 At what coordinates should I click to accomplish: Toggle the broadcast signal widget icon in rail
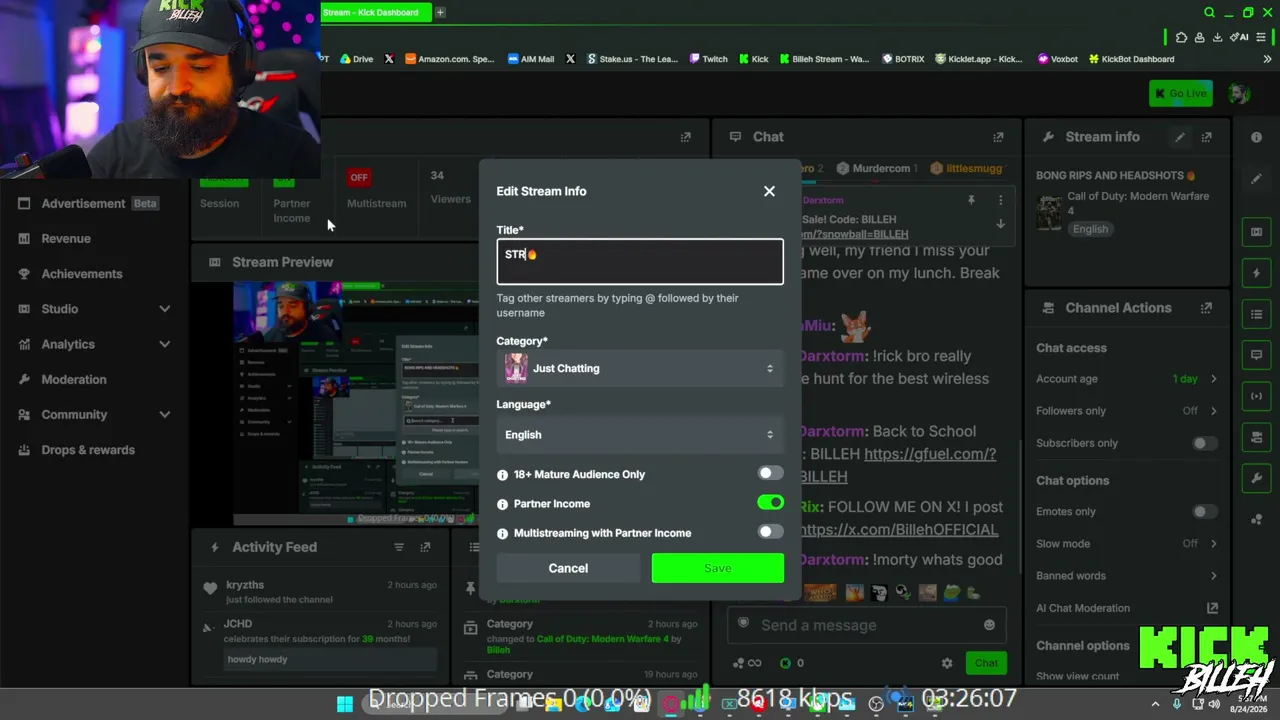(1257, 396)
